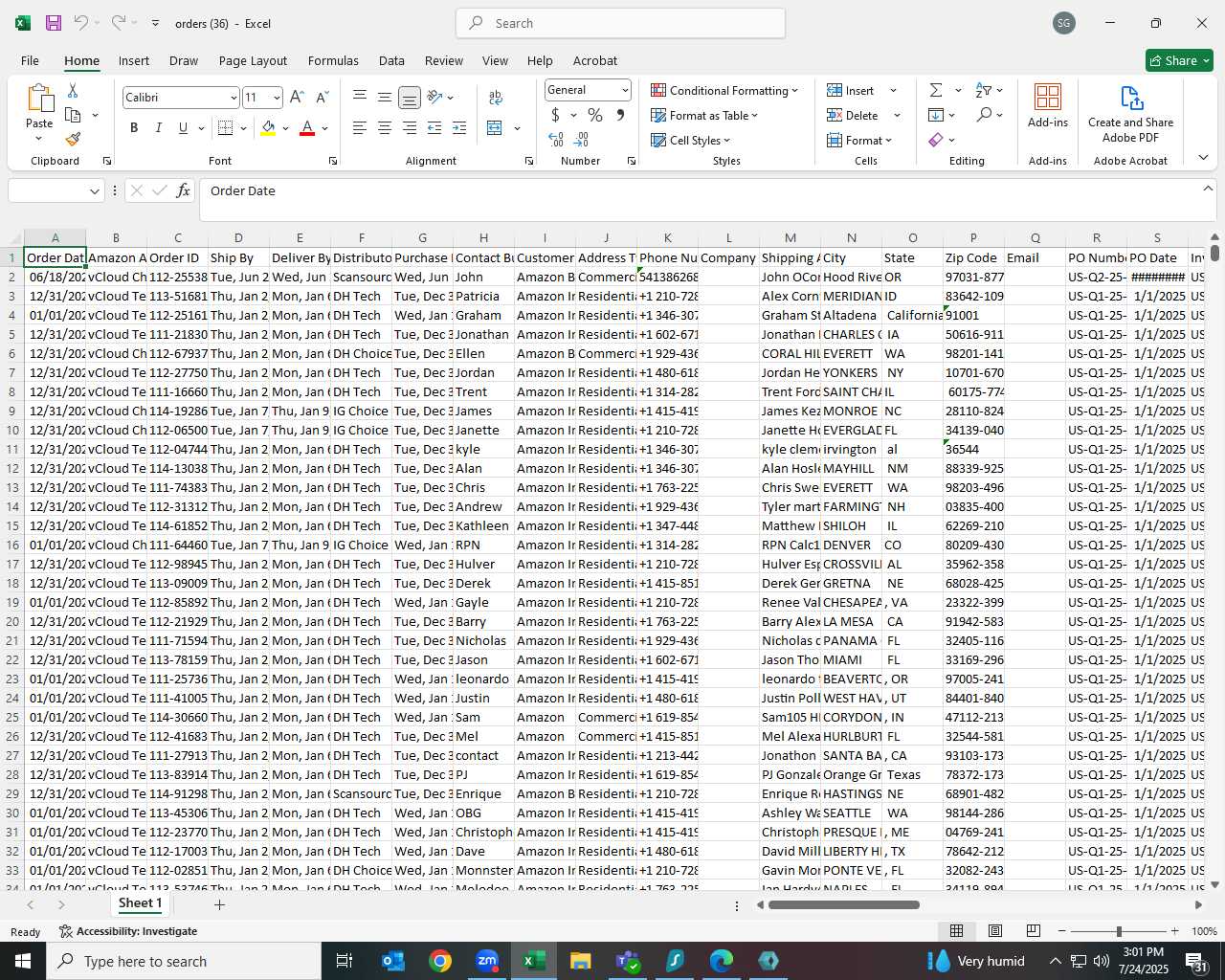Click Create and Share Adobe PDF
Screen dimensions: 1225x980
1130,114
